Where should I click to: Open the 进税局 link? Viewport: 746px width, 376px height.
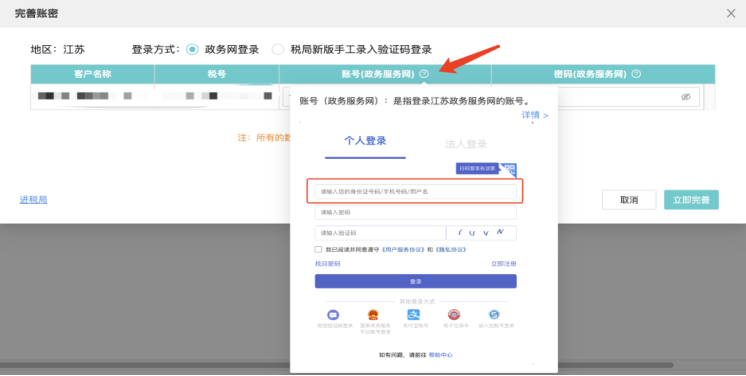(33, 200)
